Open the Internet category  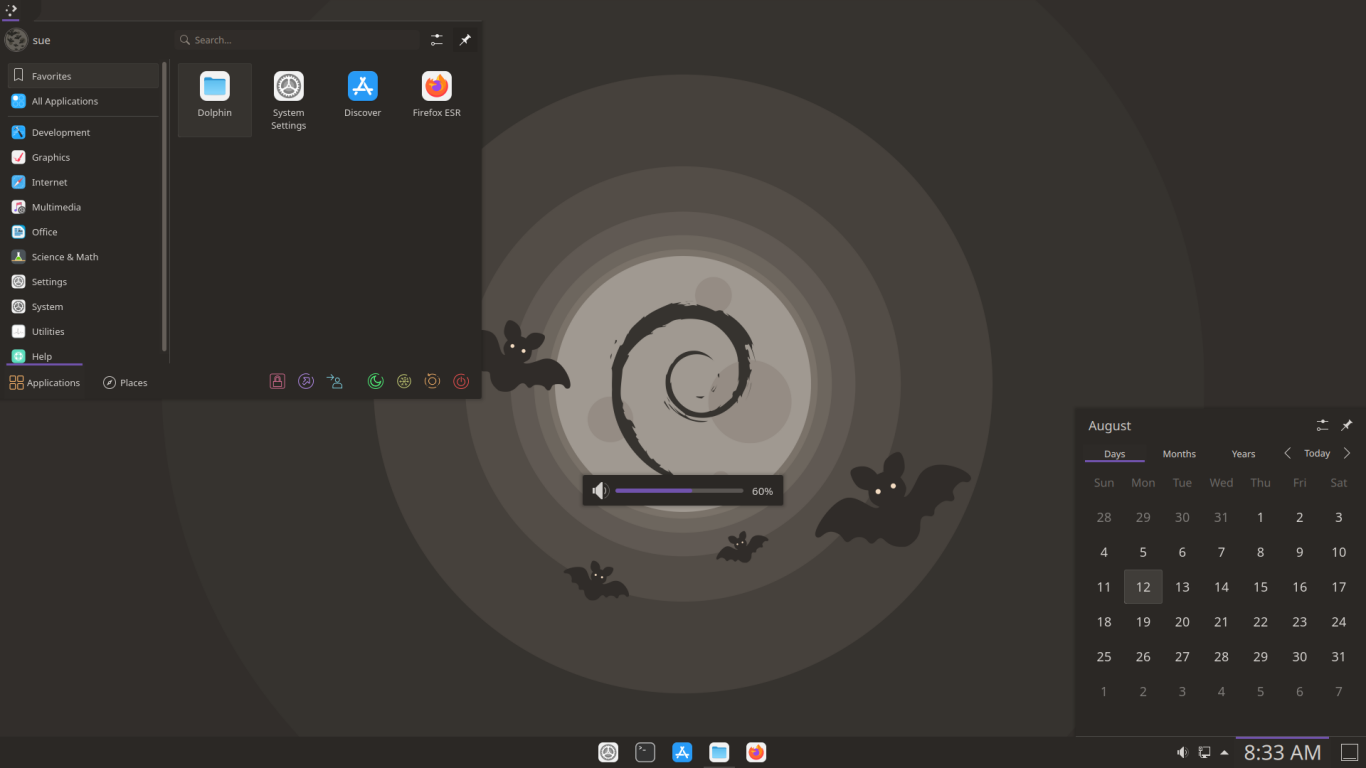[x=83, y=182]
